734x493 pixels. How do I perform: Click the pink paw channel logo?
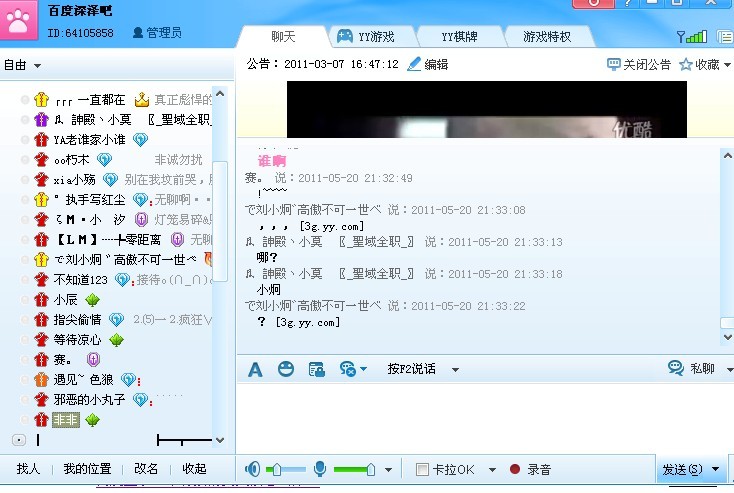pyautogui.click(x=18, y=20)
